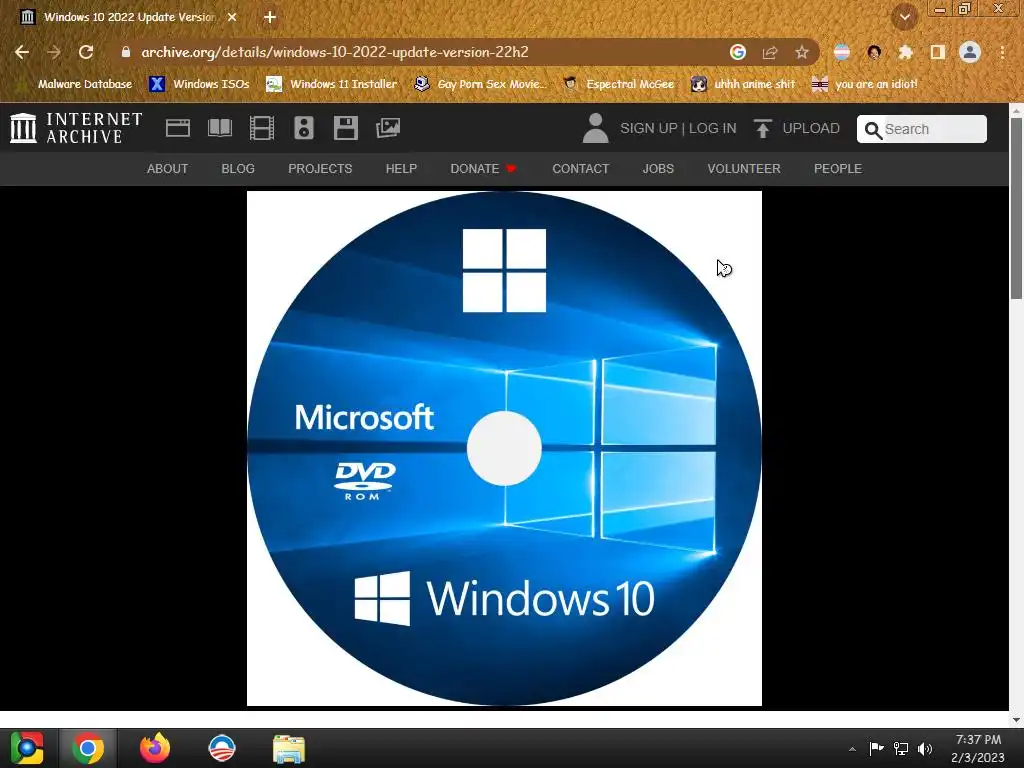Open the Video film icon

point(262,128)
